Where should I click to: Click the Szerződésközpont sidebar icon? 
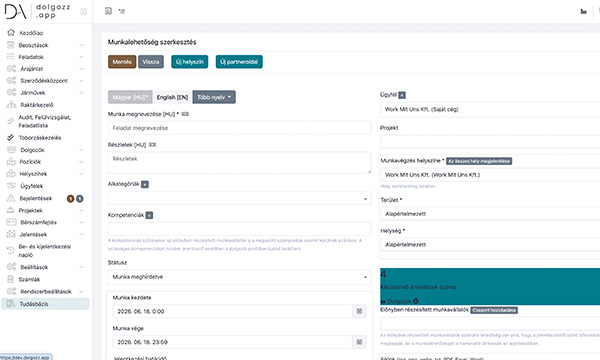(11, 81)
